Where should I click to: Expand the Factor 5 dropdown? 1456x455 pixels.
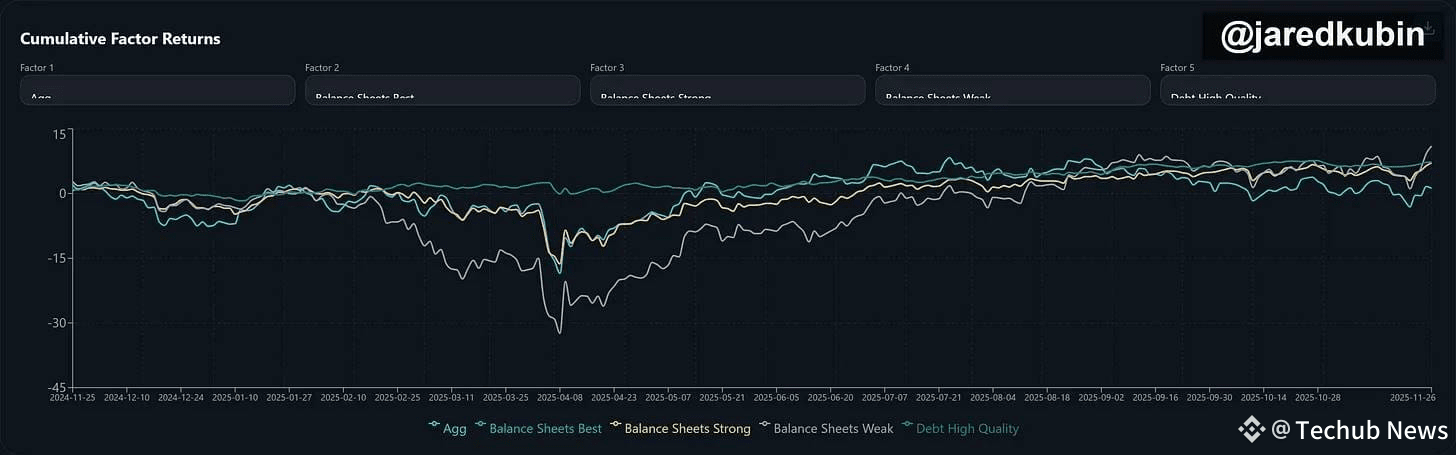[1297, 91]
